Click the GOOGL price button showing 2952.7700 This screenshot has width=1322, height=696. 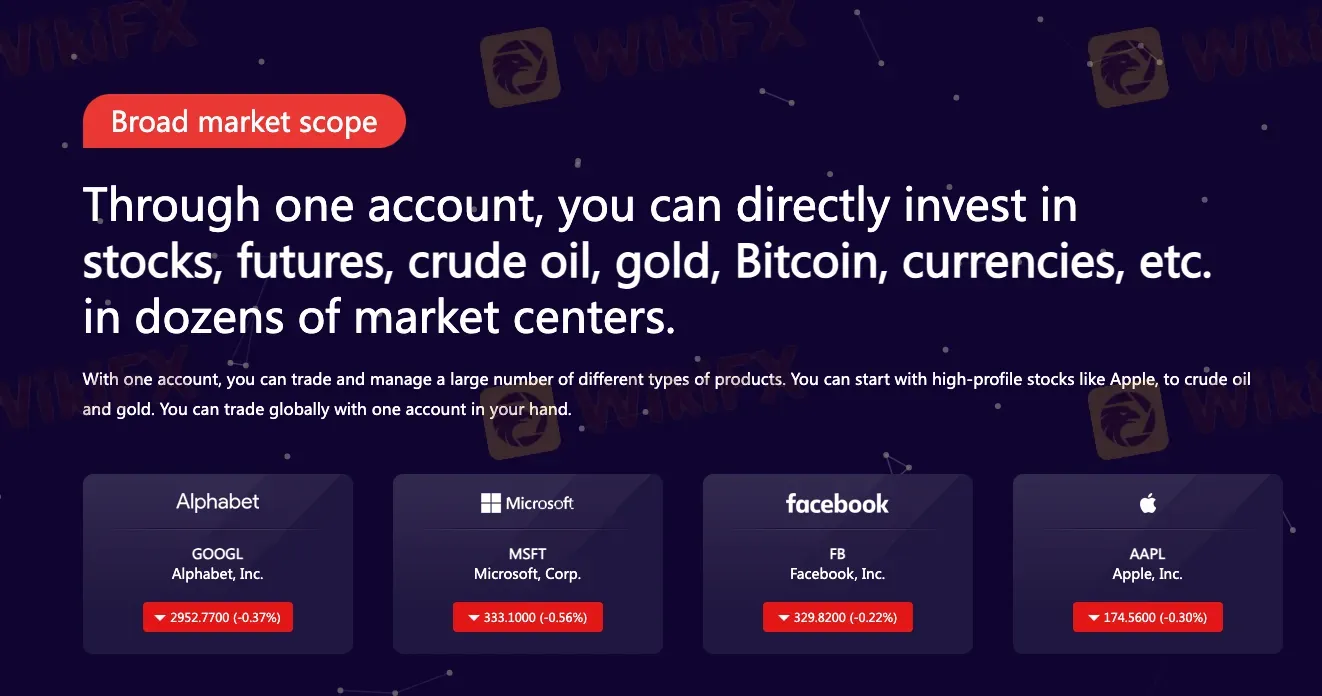tap(217, 617)
